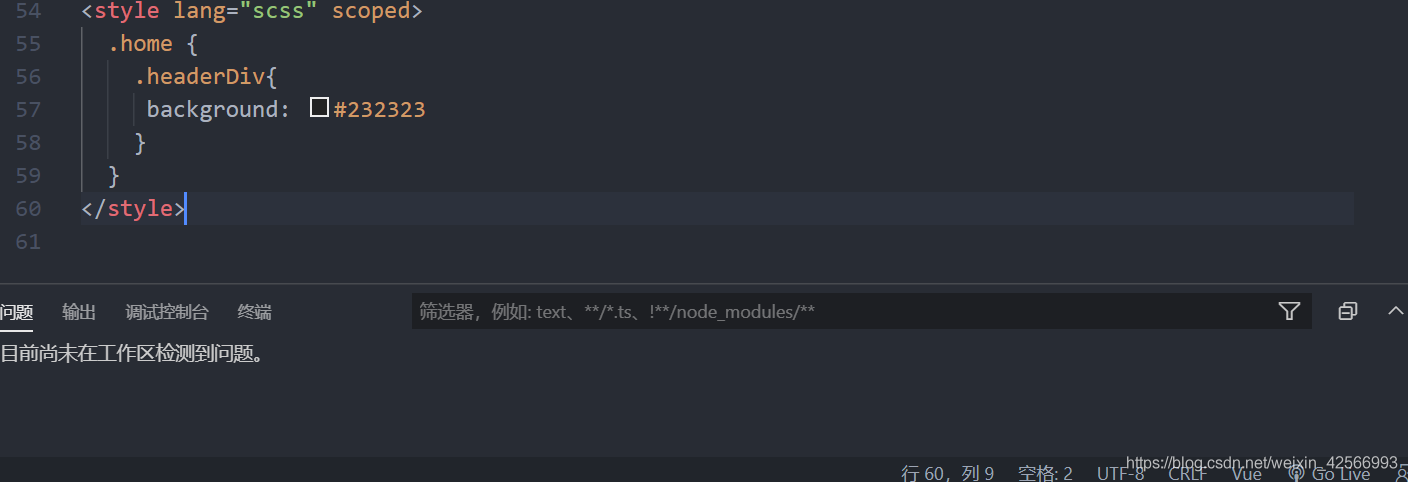This screenshot has width=1408, height=482.
Task: Click the feedback icon at status bar end
Action: (1401, 474)
